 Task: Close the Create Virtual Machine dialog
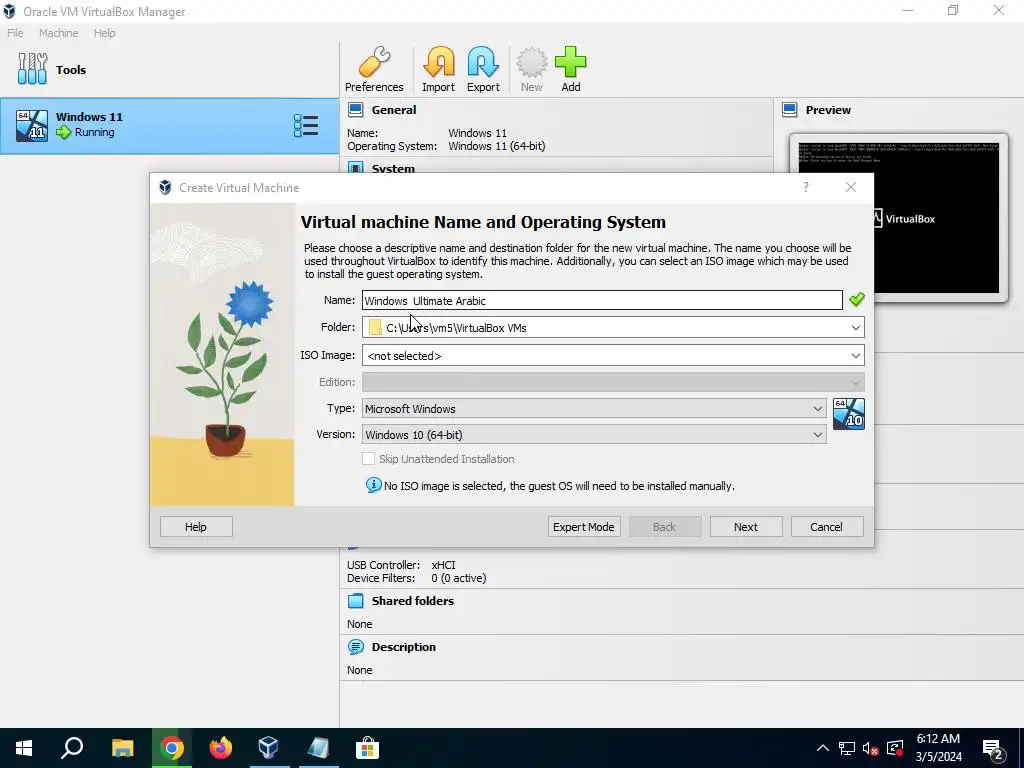click(850, 187)
